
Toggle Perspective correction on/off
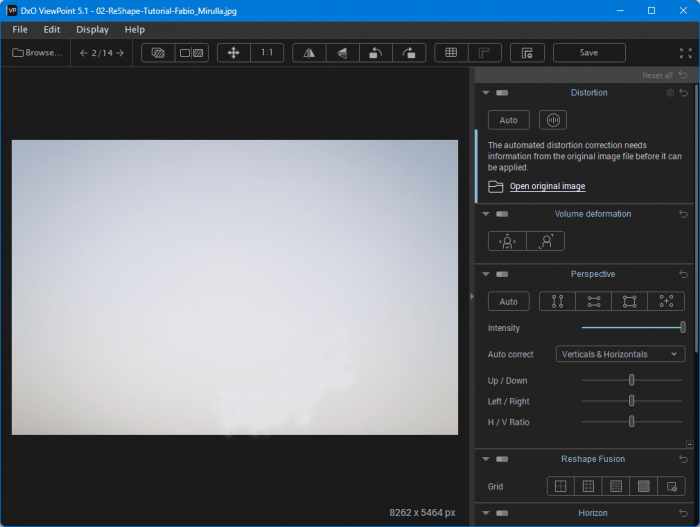click(x=502, y=274)
